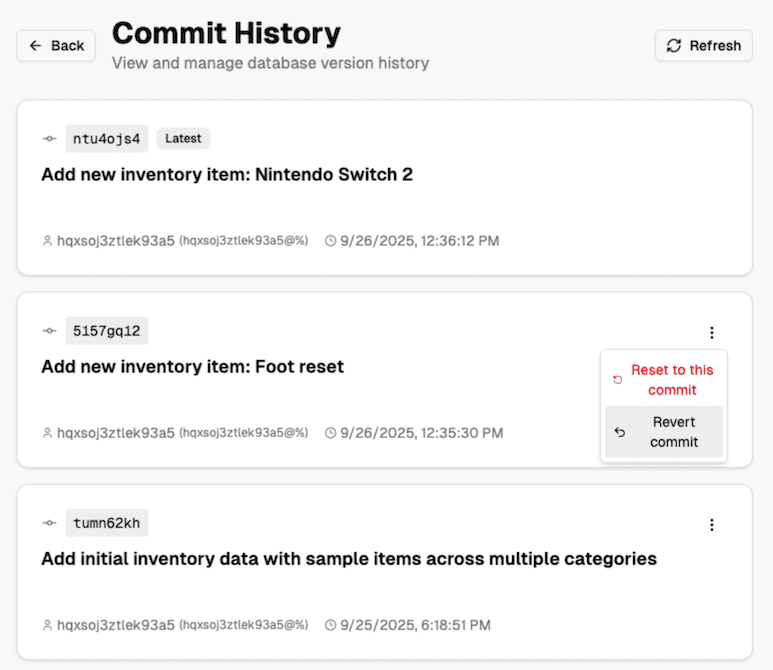Open the three-dot menu for commit tumn62kh
The image size is (773, 670).
[711, 524]
